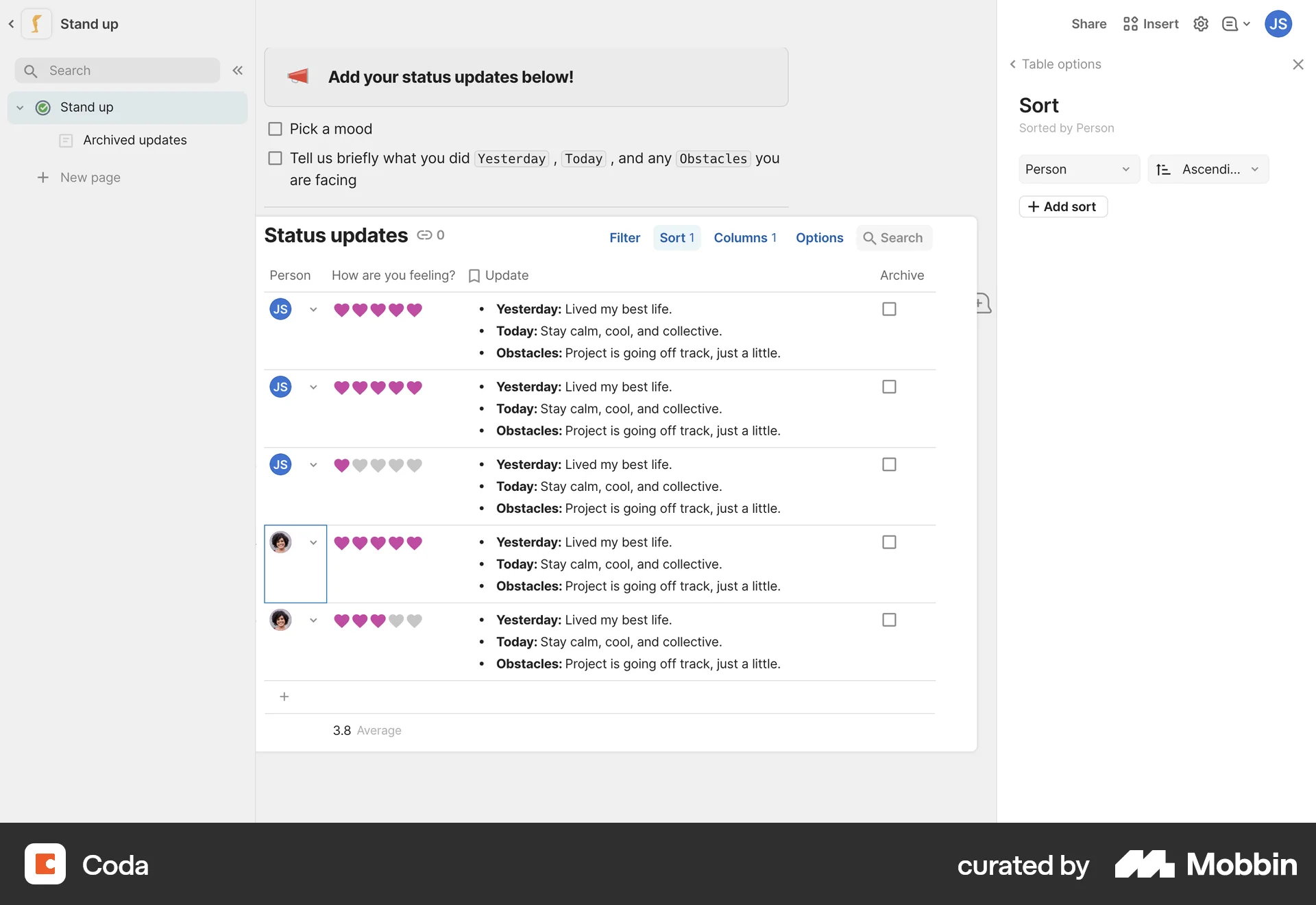This screenshot has height=905, width=1316.
Task: Open the document settings gear icon
Action: click(1200, 23)
